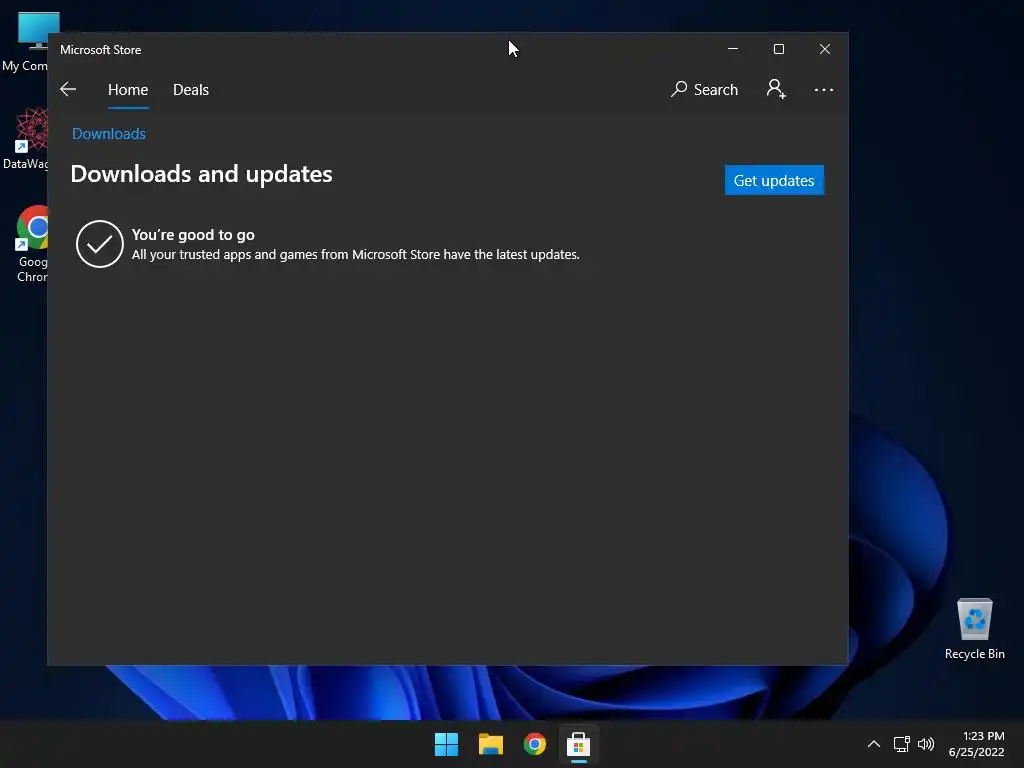The height and width of the screenshot is (768, 1024).
Task: Click the 'Downloads and updates' heading
Action: click(x=201, y=174)
